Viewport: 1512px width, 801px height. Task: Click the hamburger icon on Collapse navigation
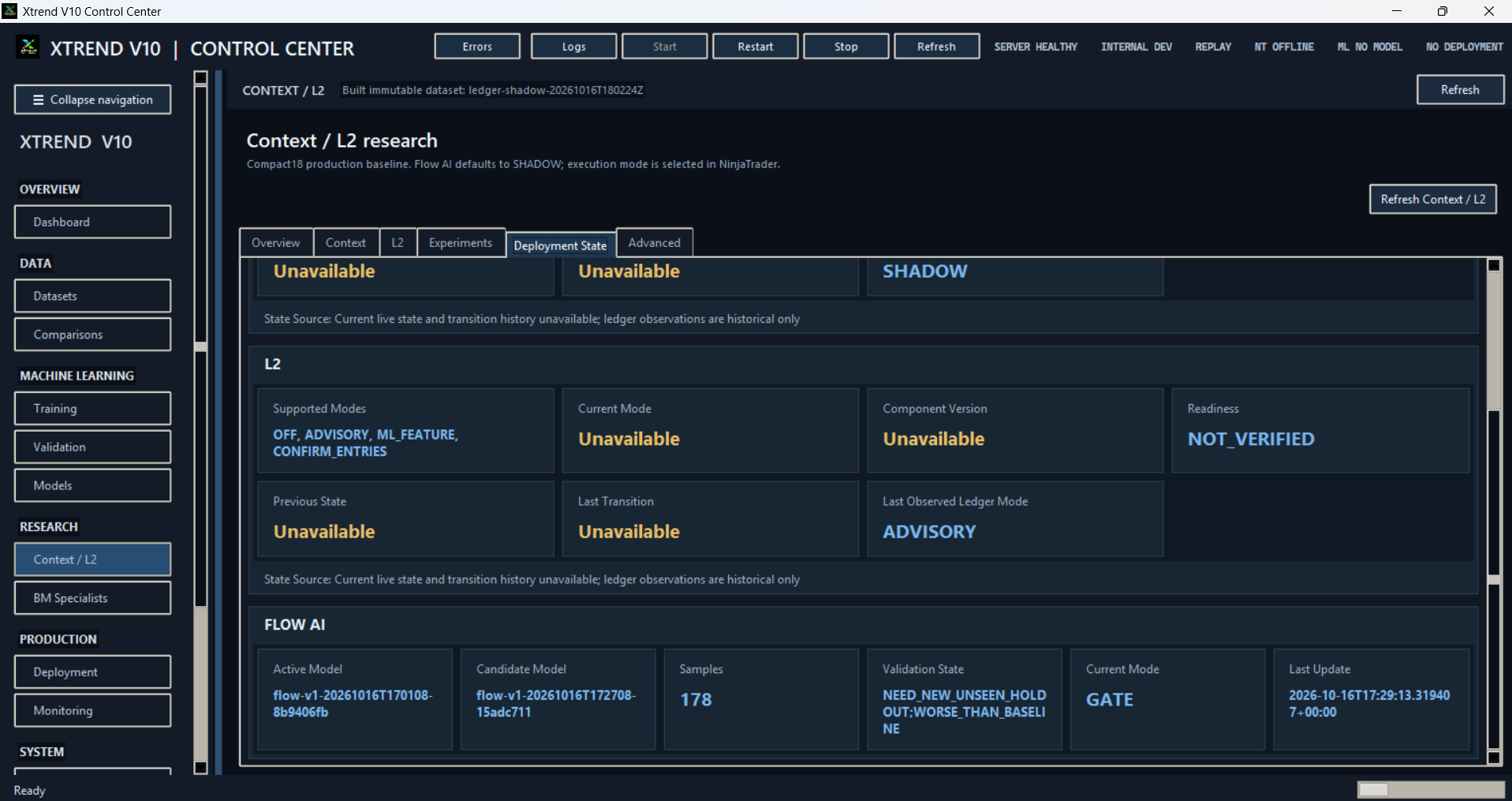click(38, 100)
